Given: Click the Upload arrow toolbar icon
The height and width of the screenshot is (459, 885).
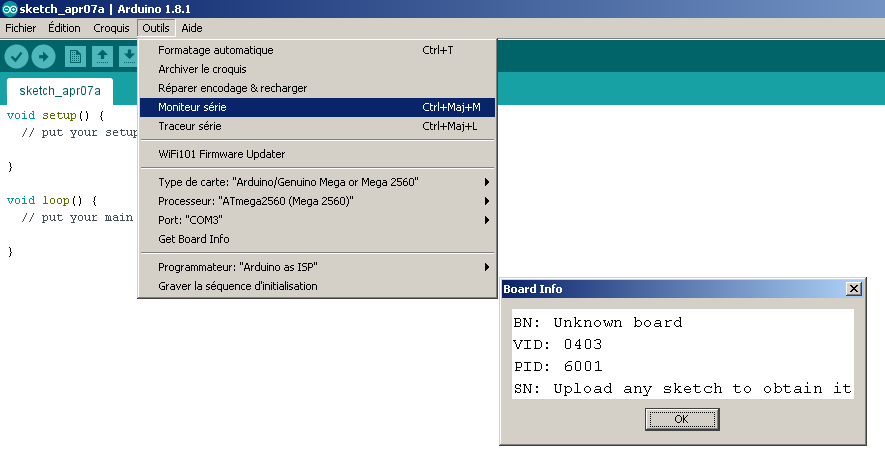Looking at the screenshot, I should (x=43, y=56).
